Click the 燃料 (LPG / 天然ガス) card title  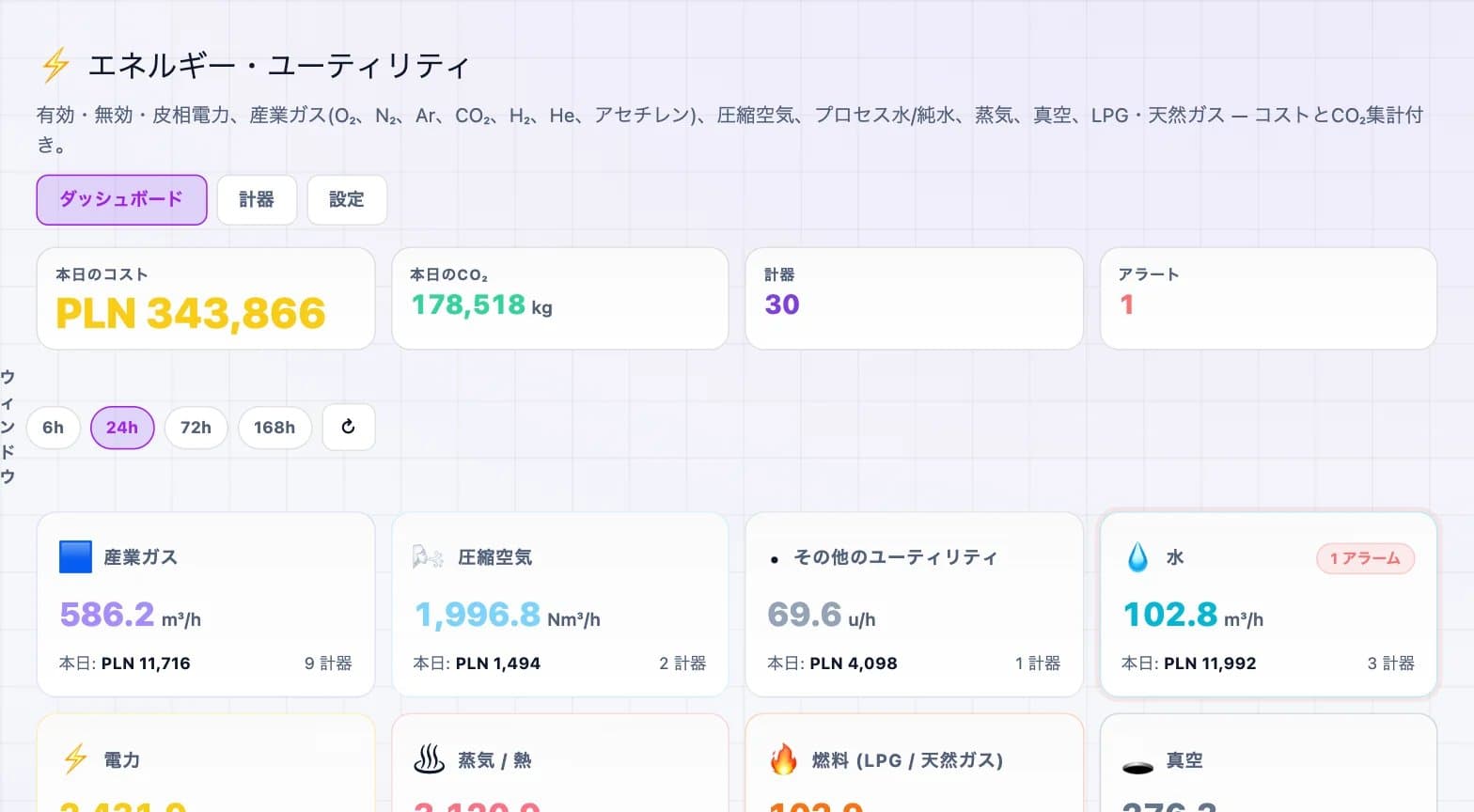click(907, 760)
